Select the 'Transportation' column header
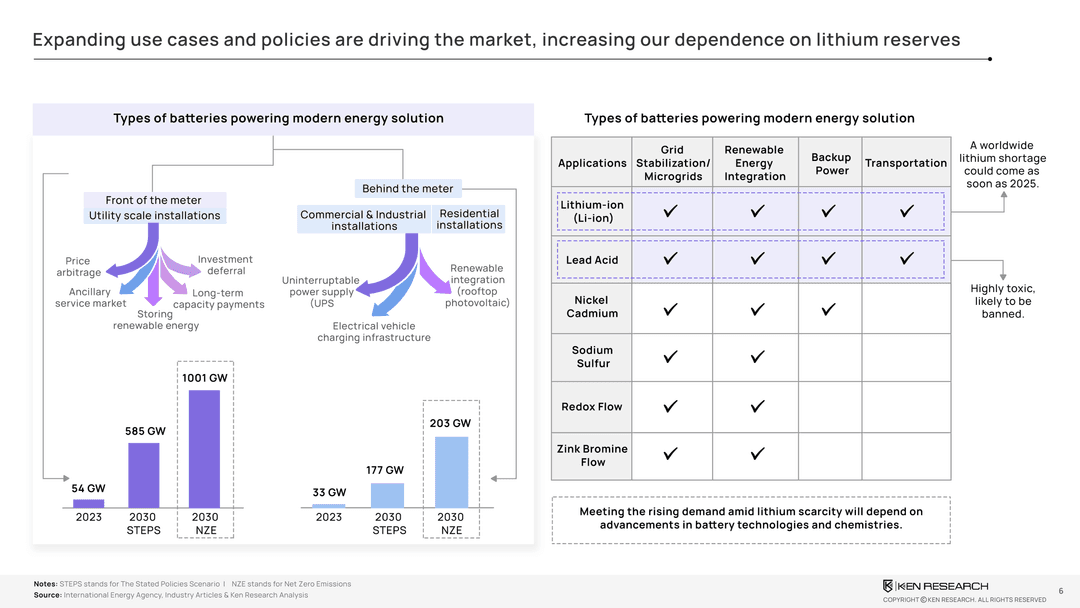 click(x=905, y=163)
